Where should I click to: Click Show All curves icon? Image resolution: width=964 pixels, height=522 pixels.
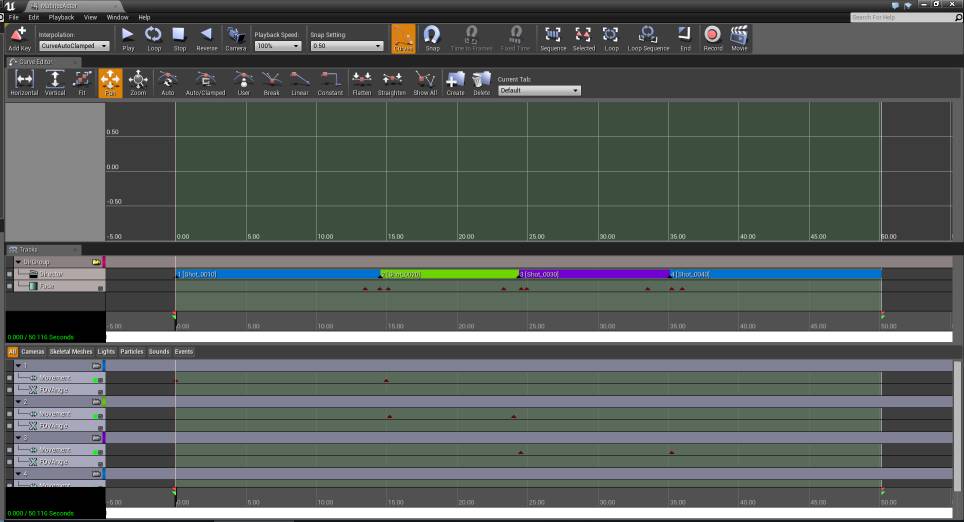click(425, 83)
